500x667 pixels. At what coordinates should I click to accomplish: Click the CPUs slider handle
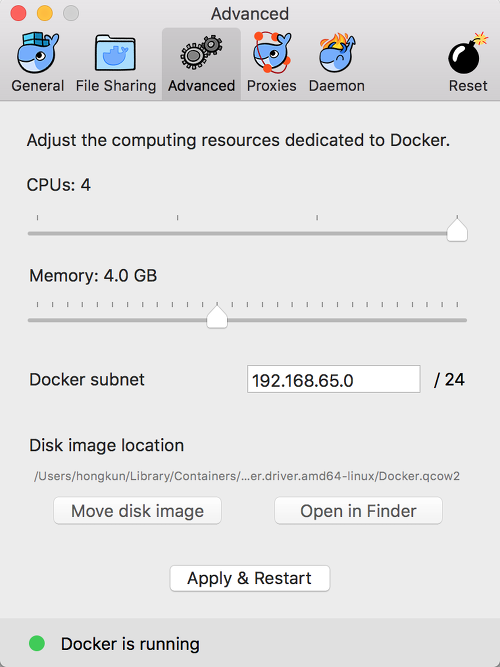[457, 230]
